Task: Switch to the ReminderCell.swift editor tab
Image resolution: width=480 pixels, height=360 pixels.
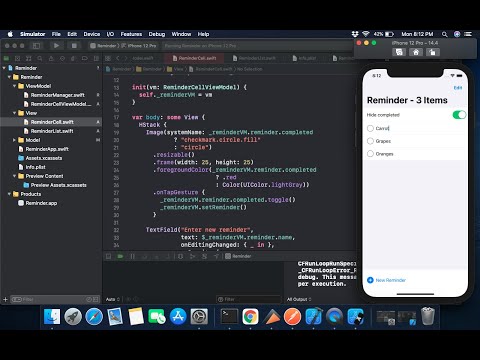Action: click(x=194, y=58)
